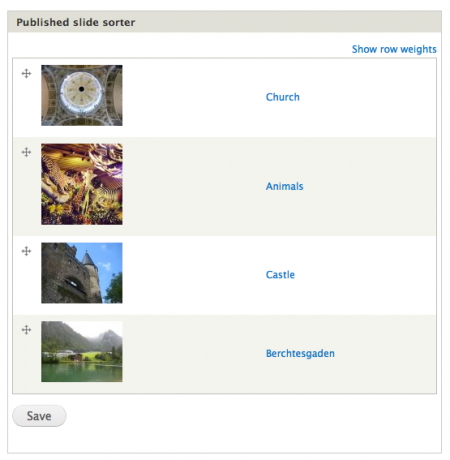Visit the Berchtesgaden slide link
The image size is (450, 460).
coord(300,353)
